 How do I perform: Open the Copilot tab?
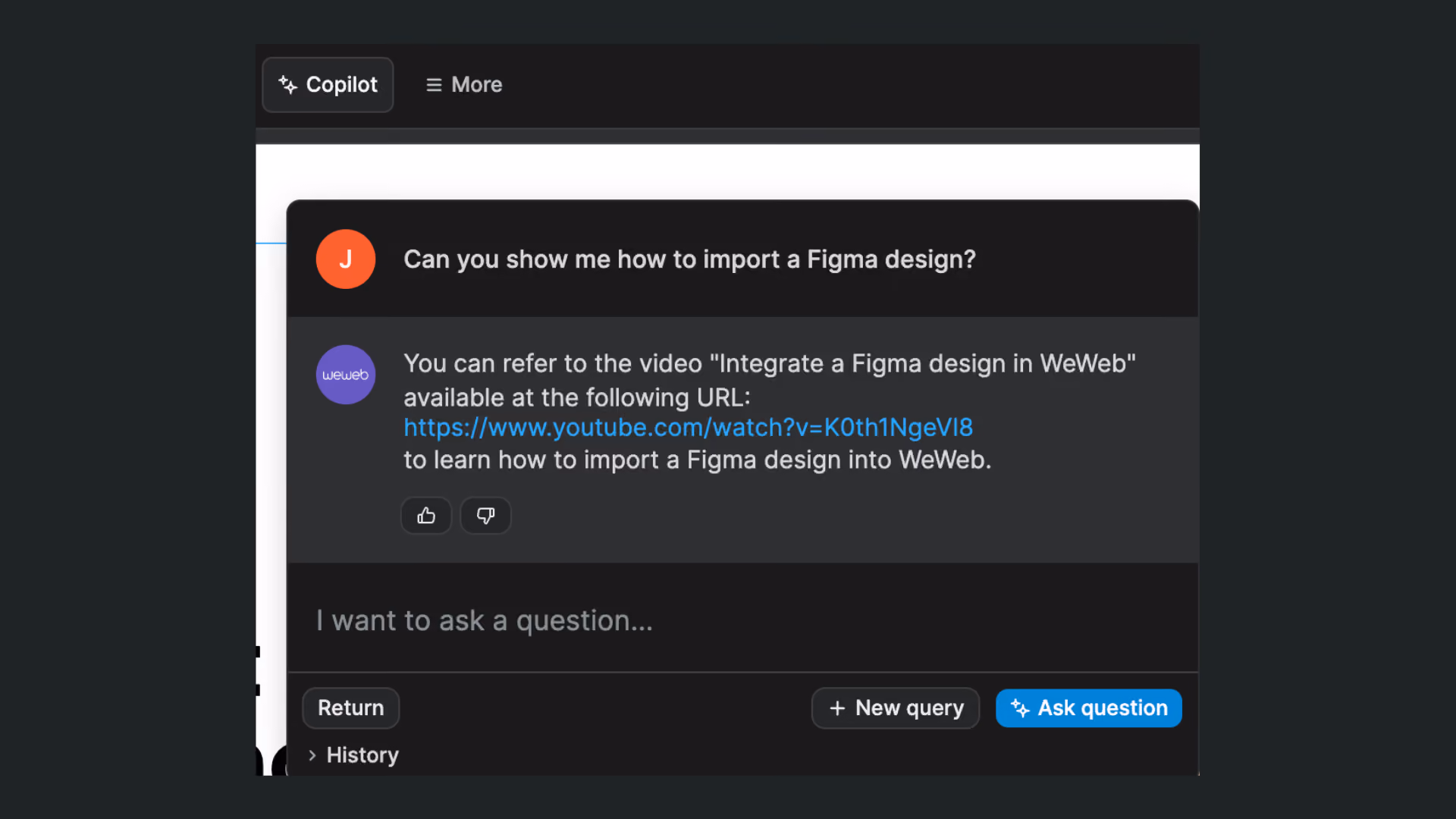coord(328,85)
